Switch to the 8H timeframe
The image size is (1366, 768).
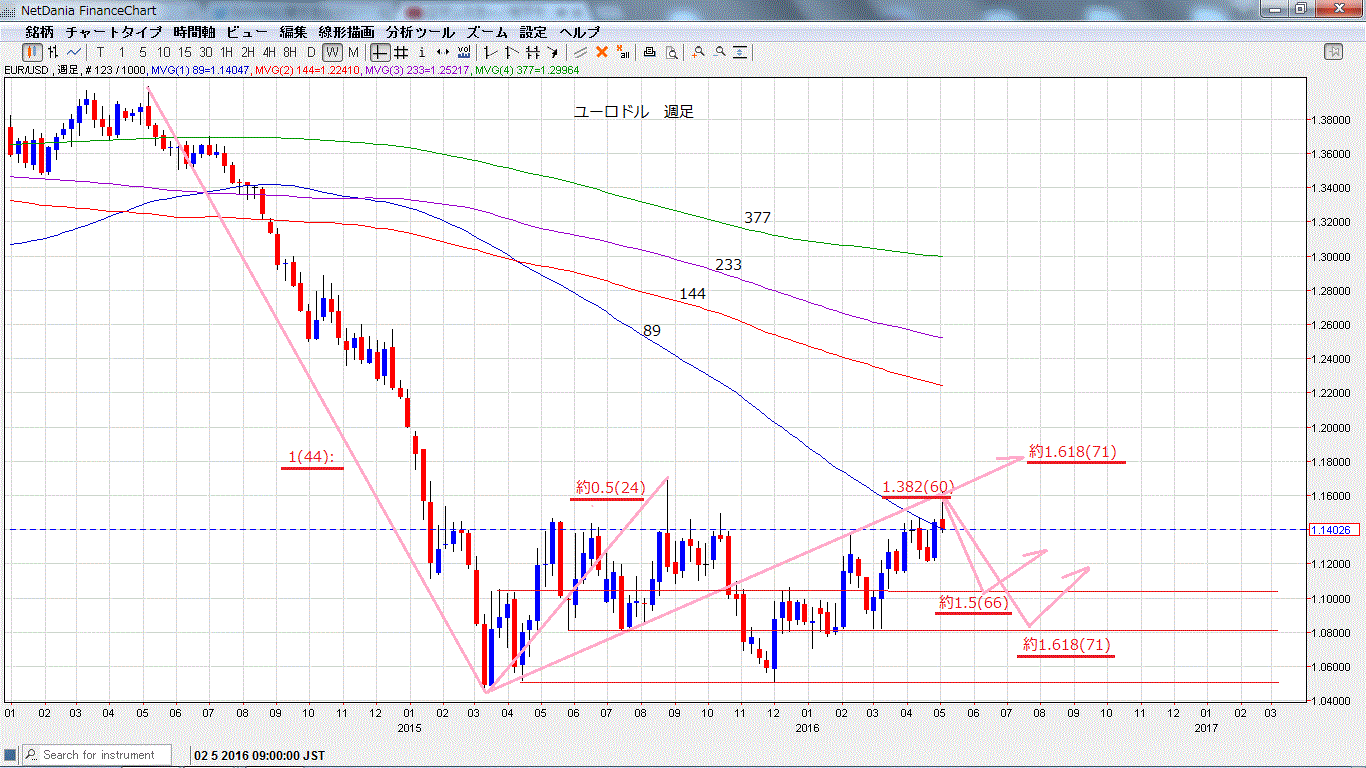pos(289,51)
